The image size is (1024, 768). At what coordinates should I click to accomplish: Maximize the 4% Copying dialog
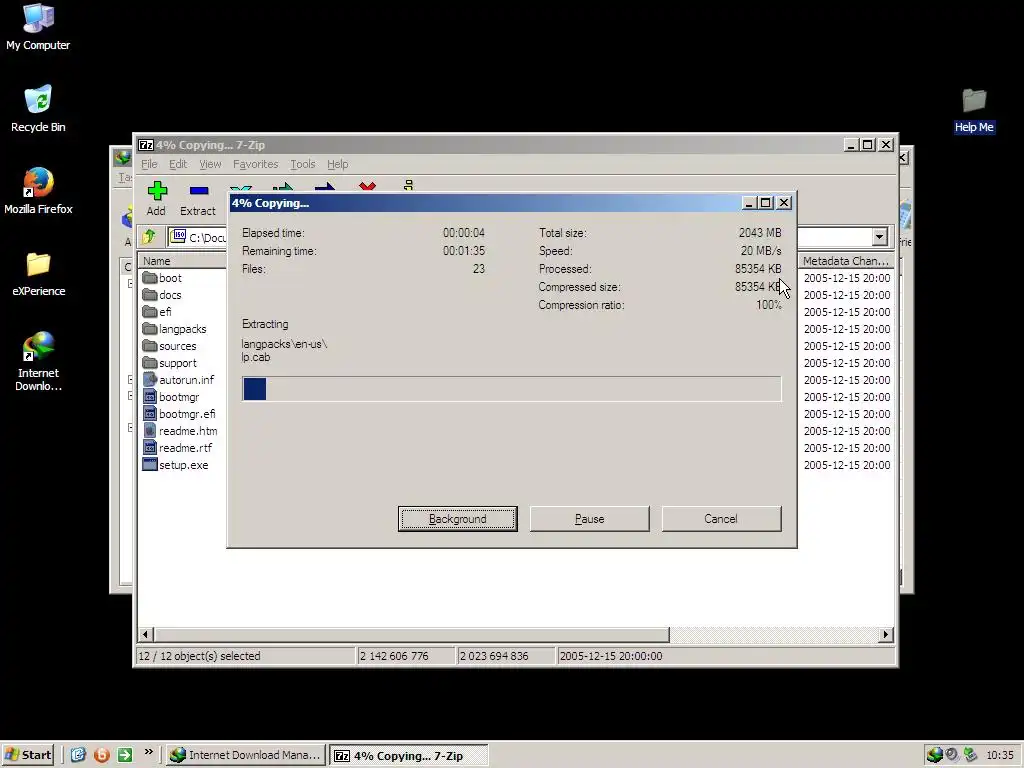click(x=765, y=203)
